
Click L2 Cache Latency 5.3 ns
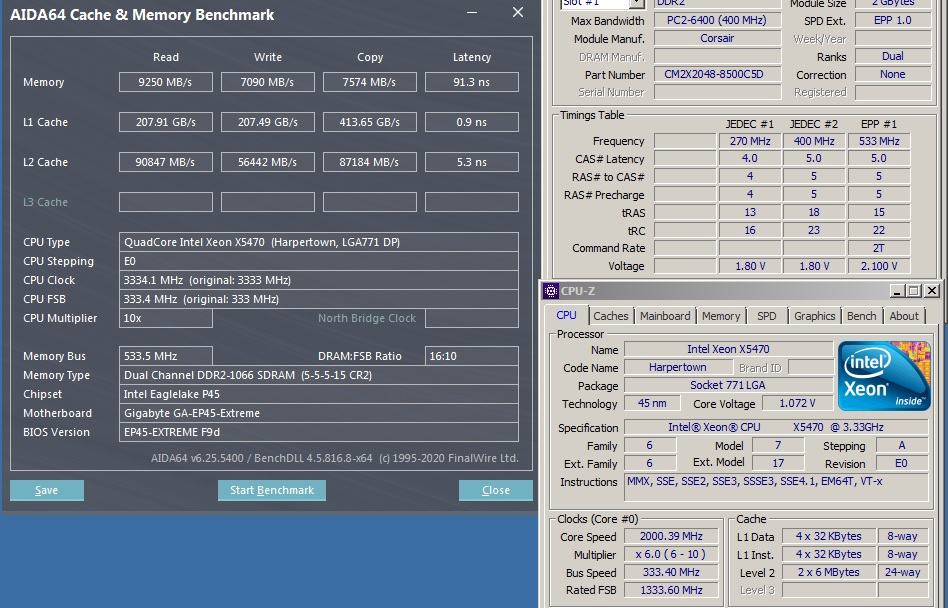click(472, 162)
